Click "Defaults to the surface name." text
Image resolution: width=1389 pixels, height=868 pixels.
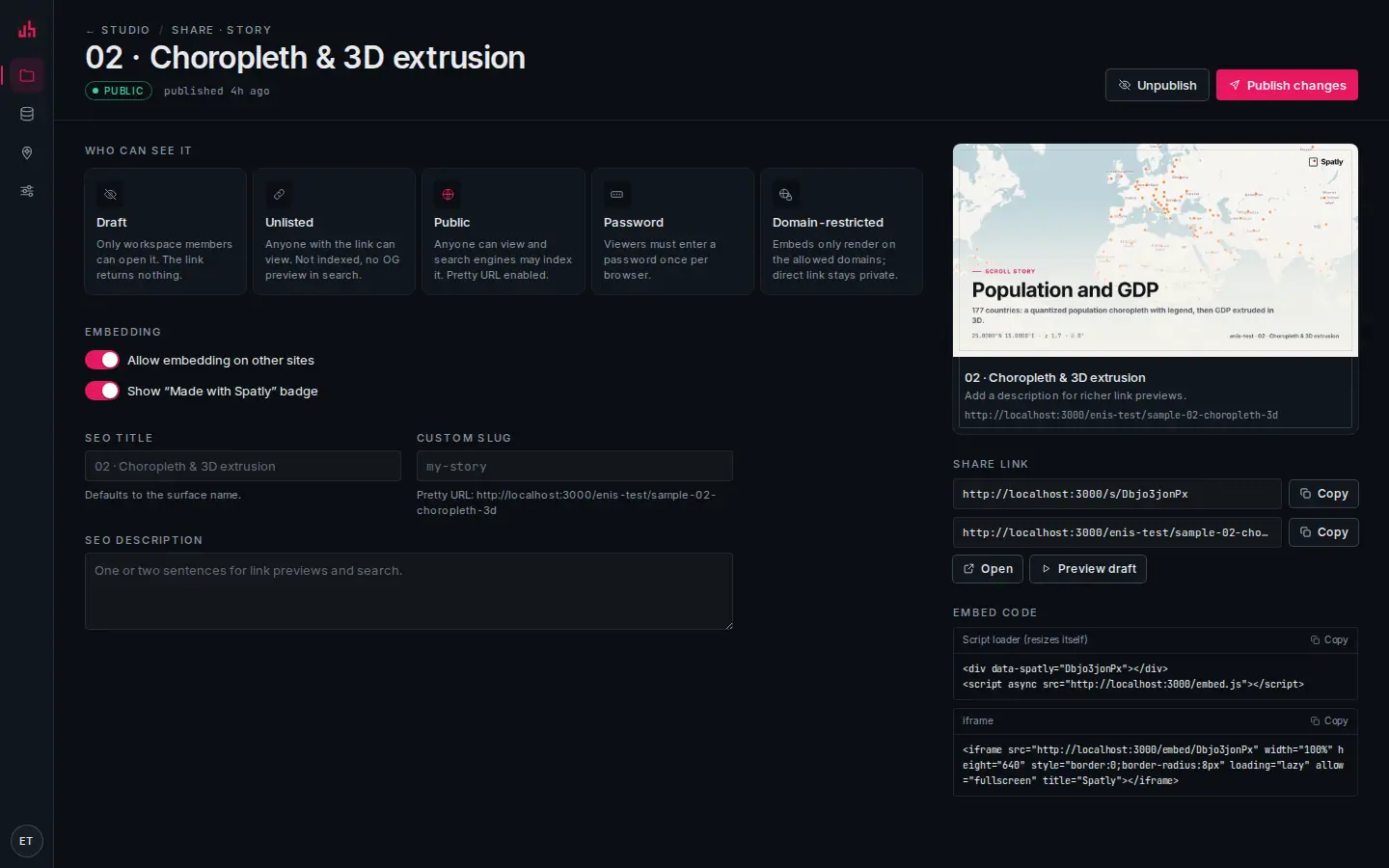163,495
